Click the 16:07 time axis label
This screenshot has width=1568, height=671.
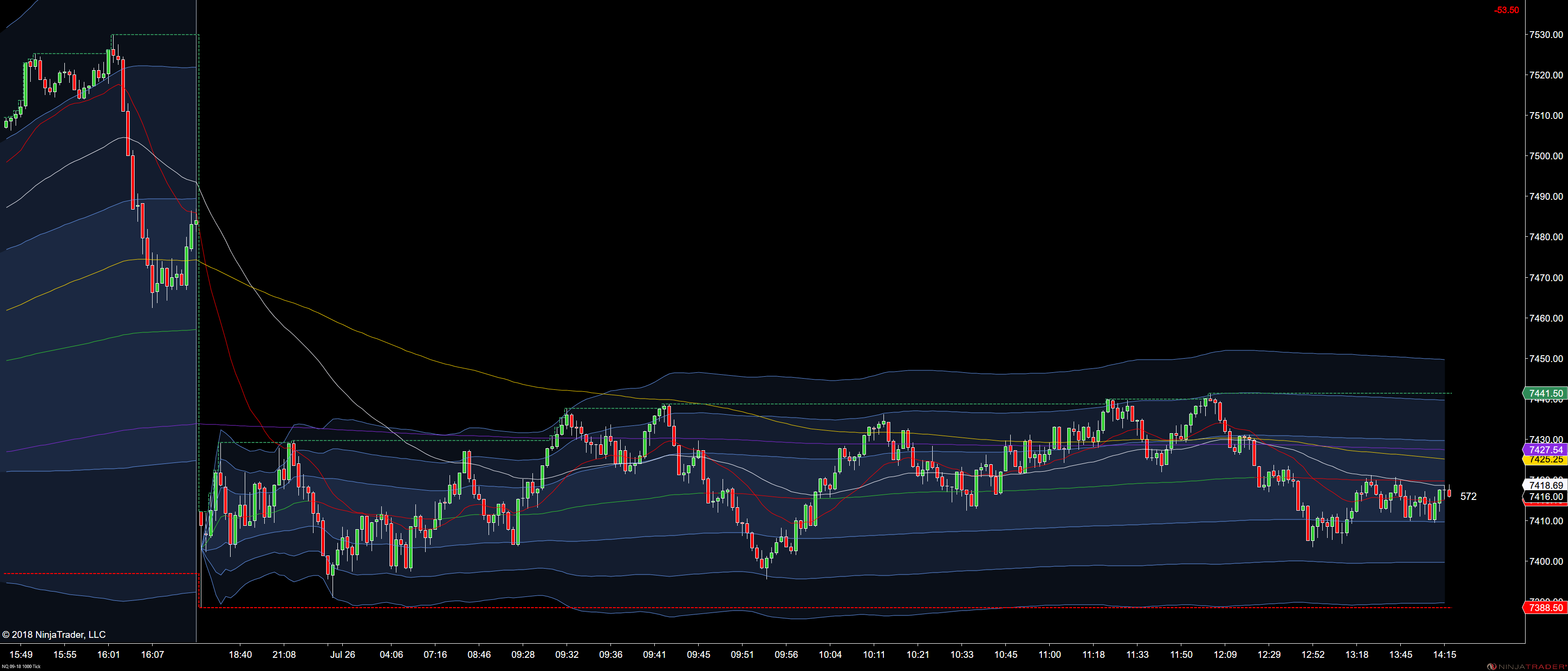tap(152, 654)
